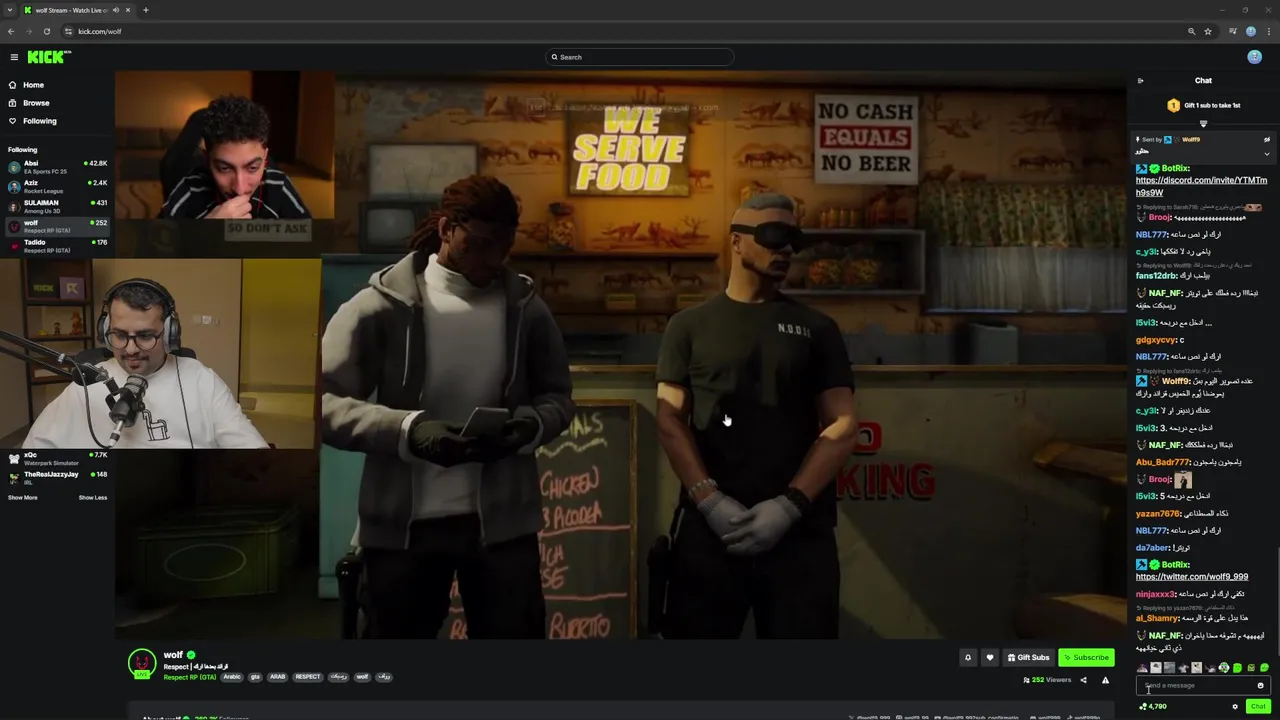Click the wolf tag under stream title
The height and width of the screenshot is (720, 1280).
coord(362,677)
